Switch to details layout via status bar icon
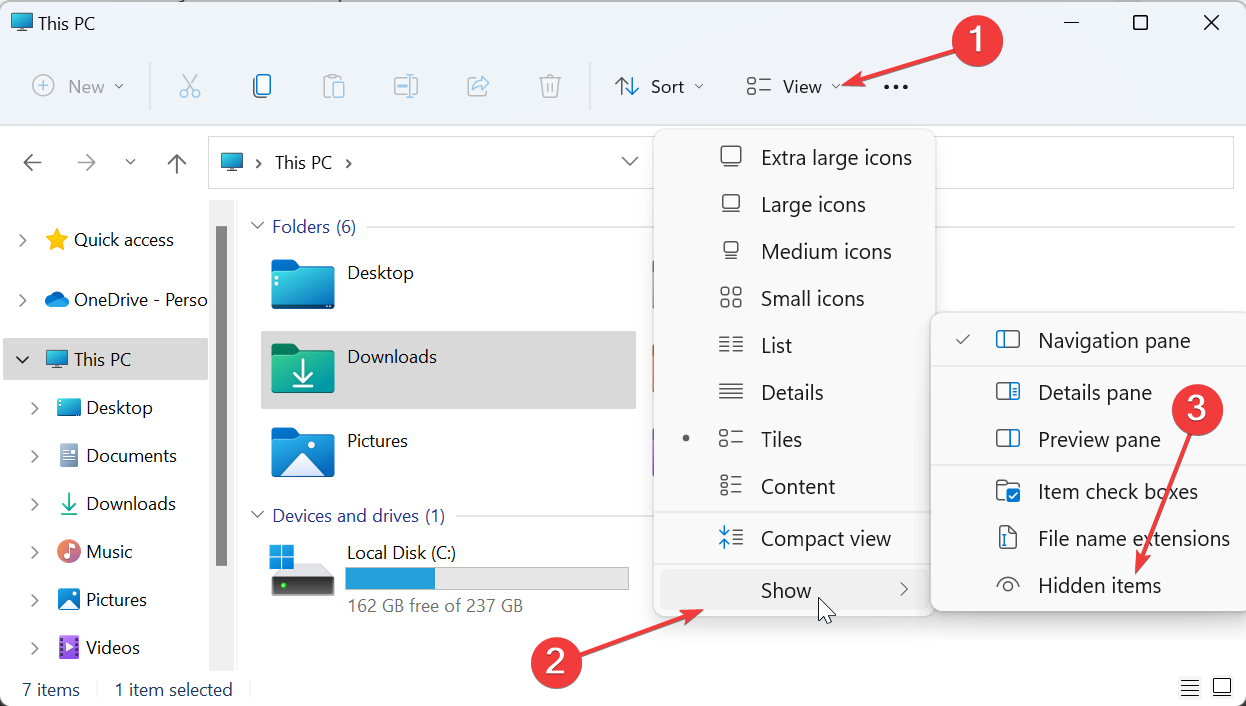The width and height of the screenshot is (1246, 706). click(x=1189, y=687)
